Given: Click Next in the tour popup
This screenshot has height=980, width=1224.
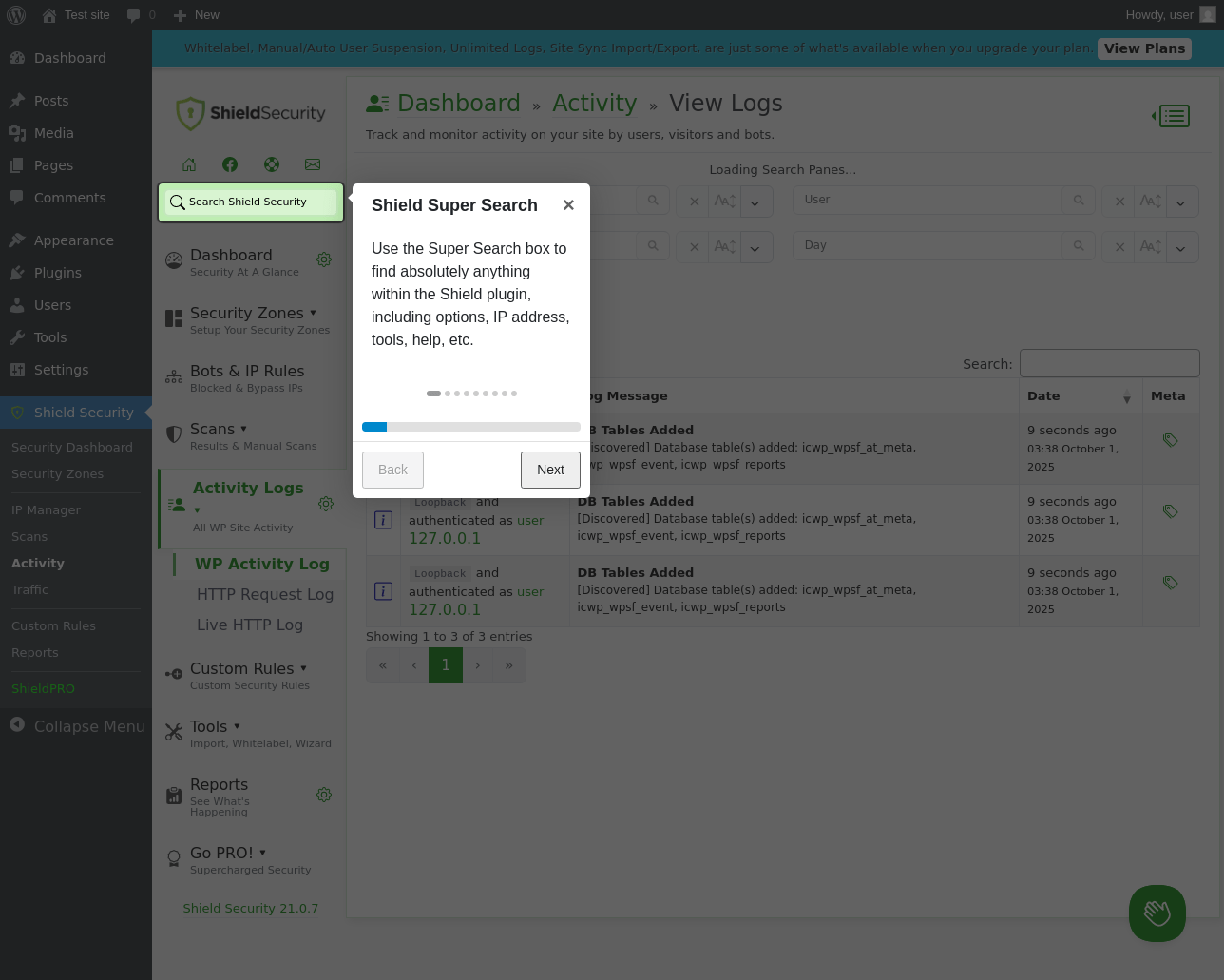Looking at the screenshot, I should 550,470.
